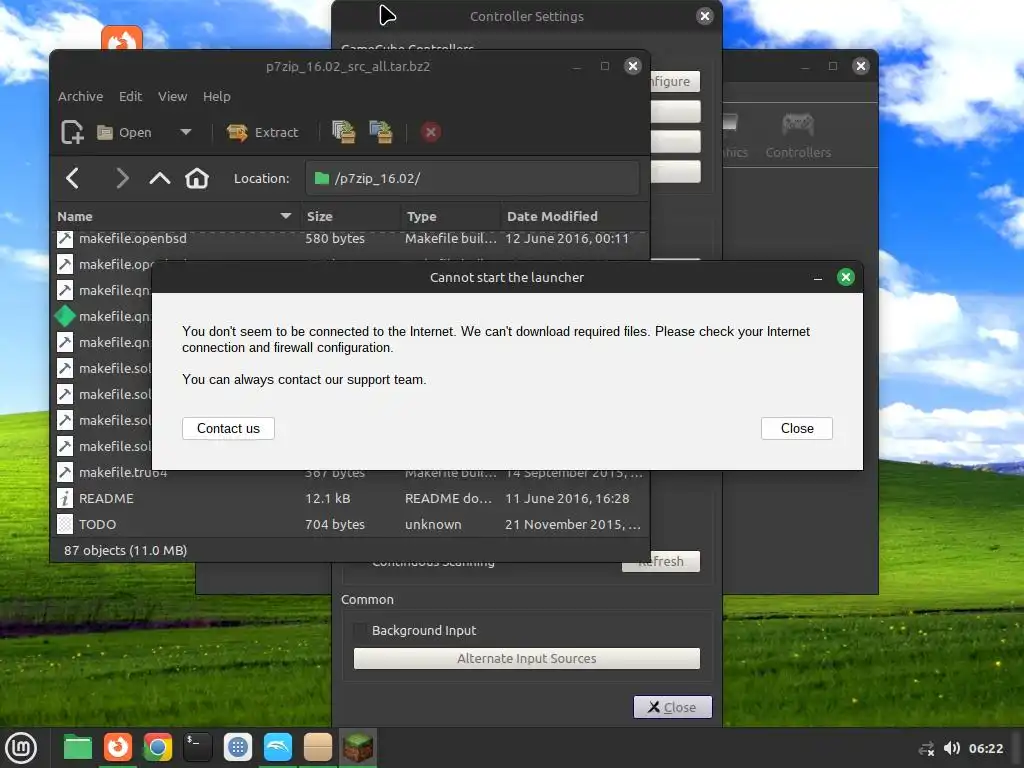Click the volume tray icon
The image size is (1024, 768).
click(x=952, y=748)
